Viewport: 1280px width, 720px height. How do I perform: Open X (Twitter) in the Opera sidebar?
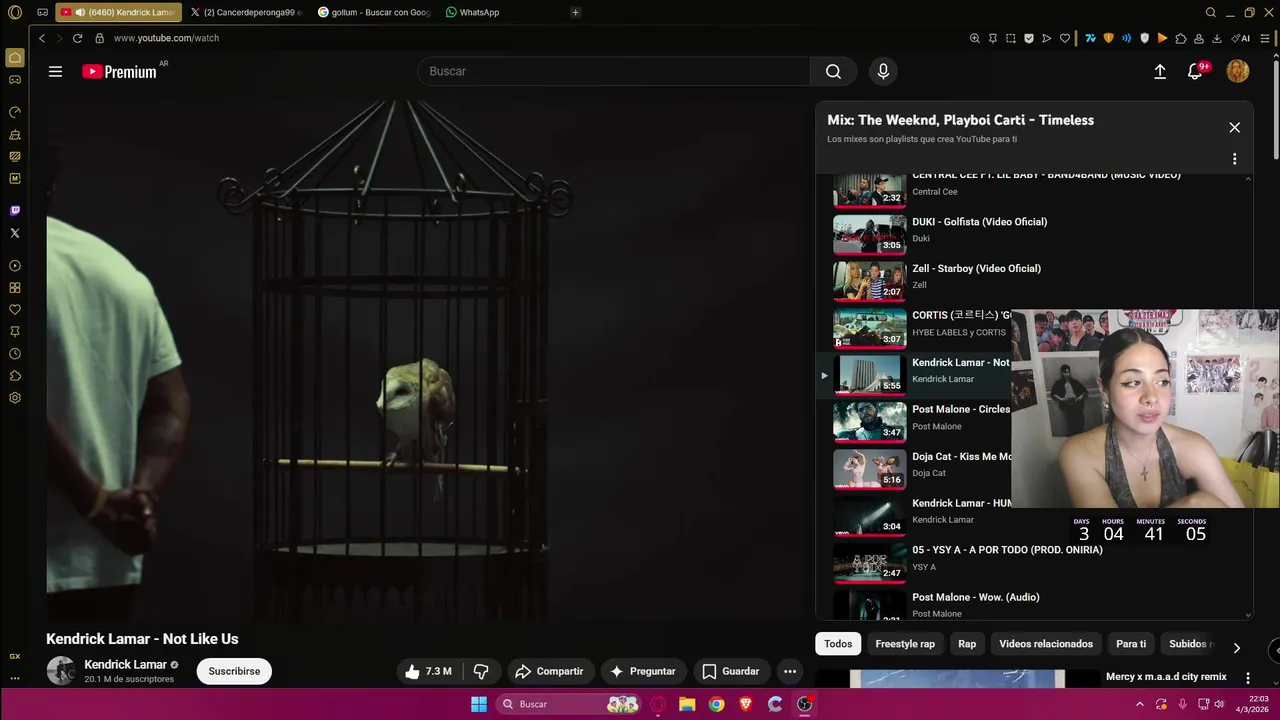pyautogui.click(x=15, y=233)
